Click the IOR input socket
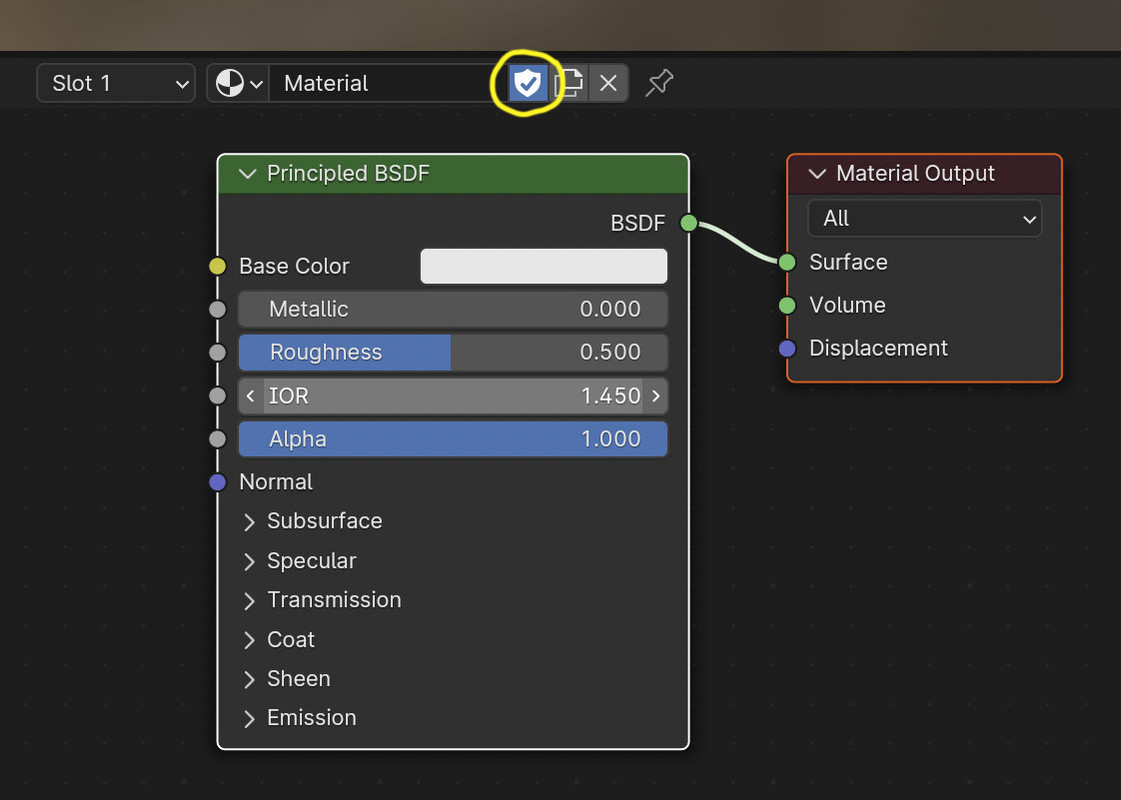 tap(217, 396)
